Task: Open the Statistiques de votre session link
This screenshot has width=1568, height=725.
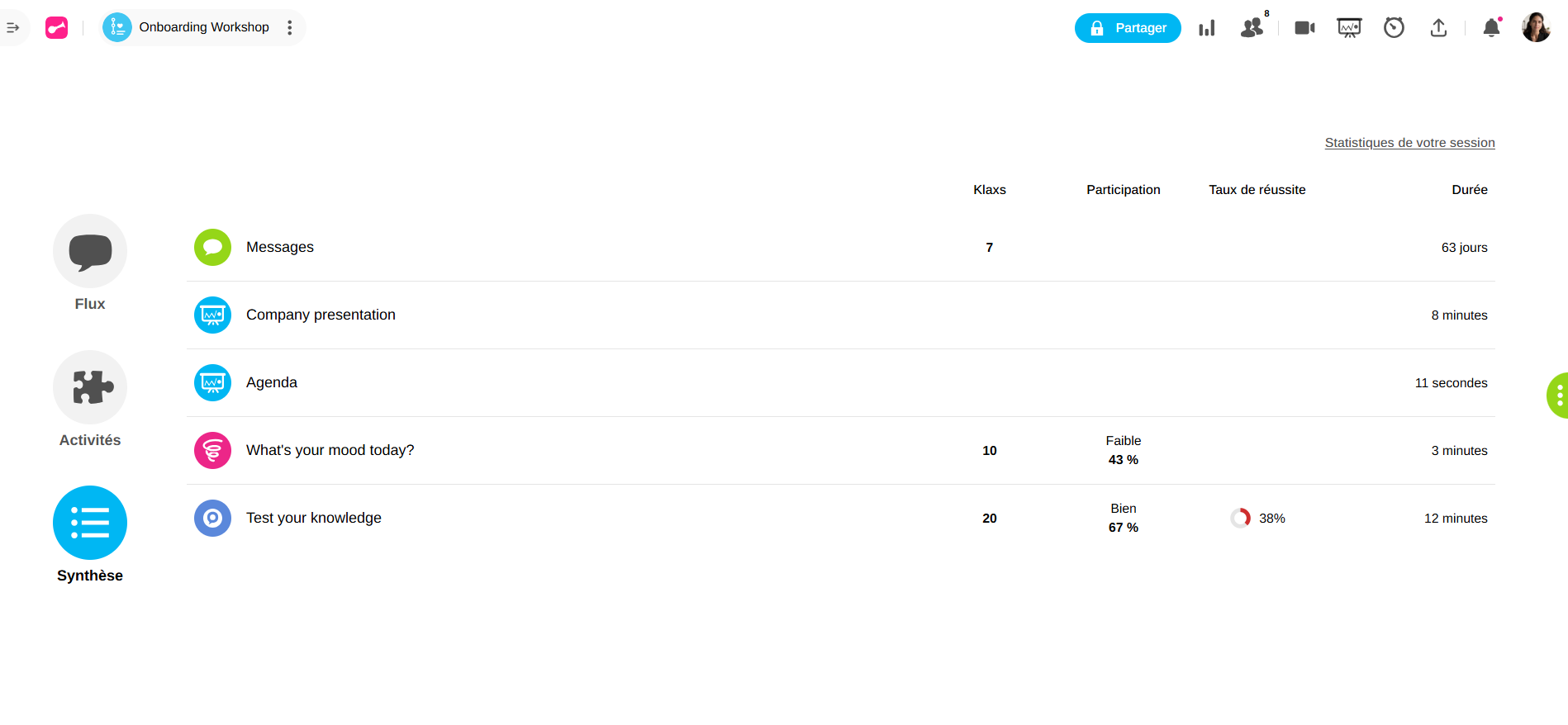Action: [1409, 143]
